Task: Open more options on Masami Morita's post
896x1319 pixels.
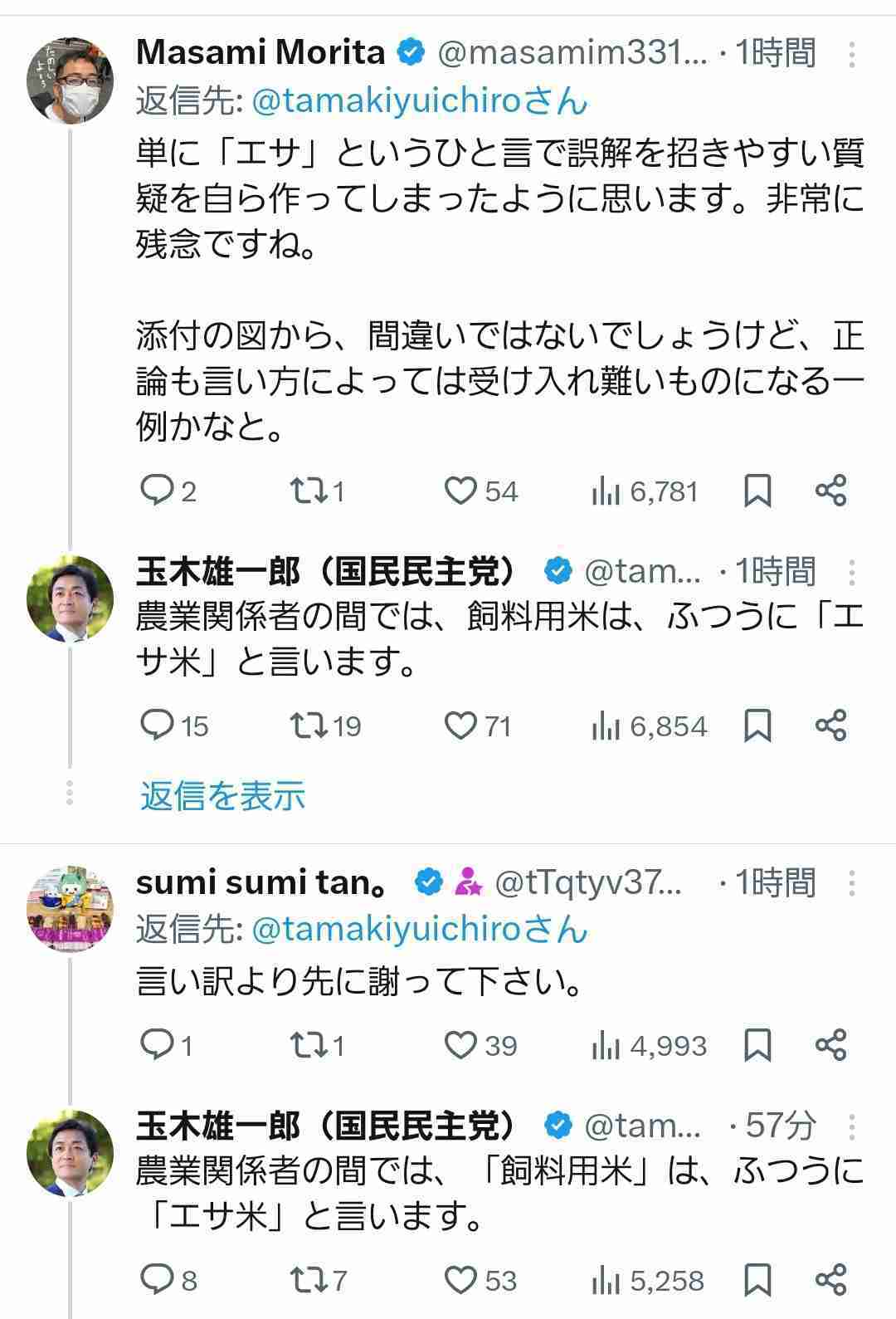Action: coord(851,54)
